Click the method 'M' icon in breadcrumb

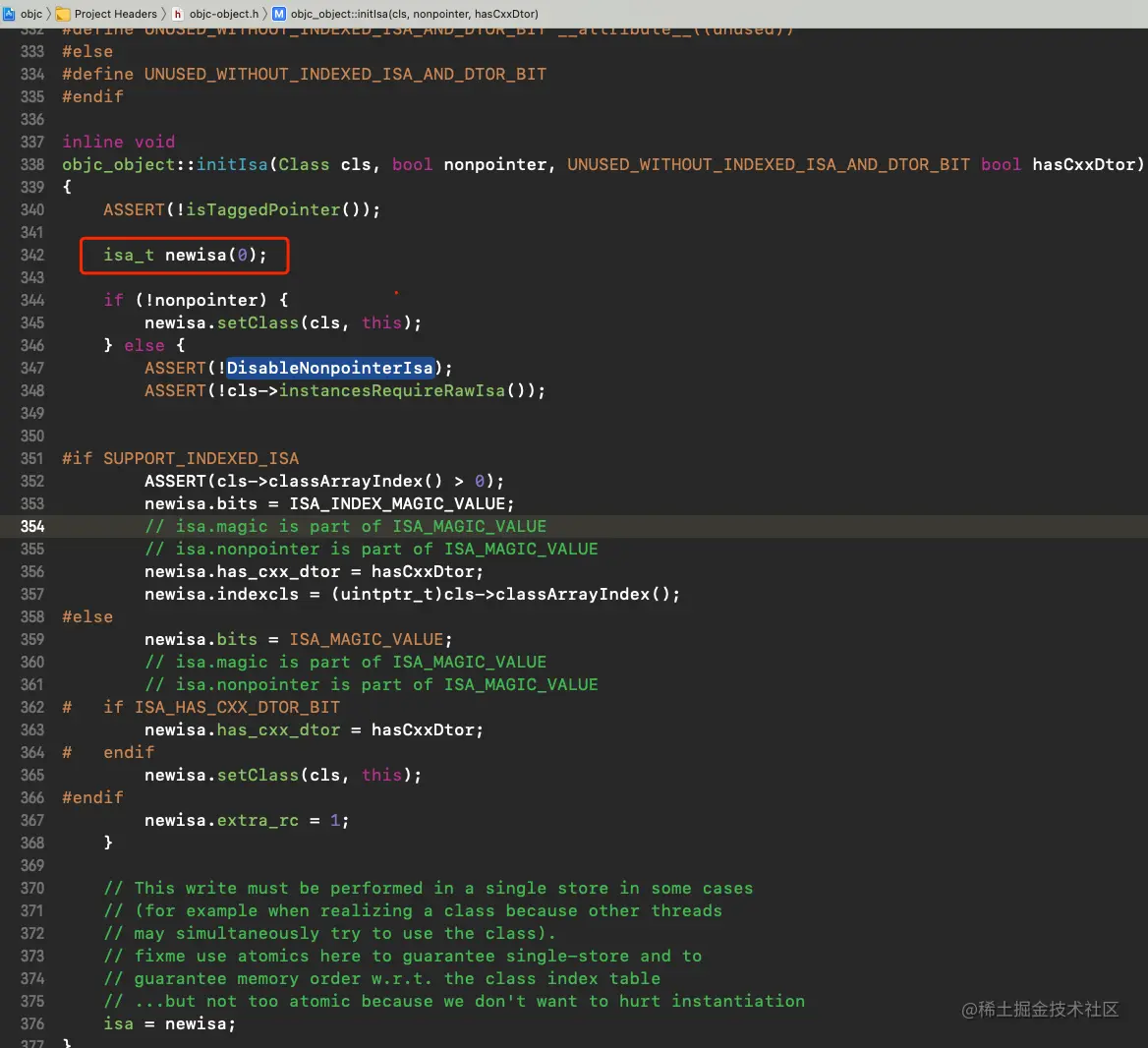click(279, 14)
